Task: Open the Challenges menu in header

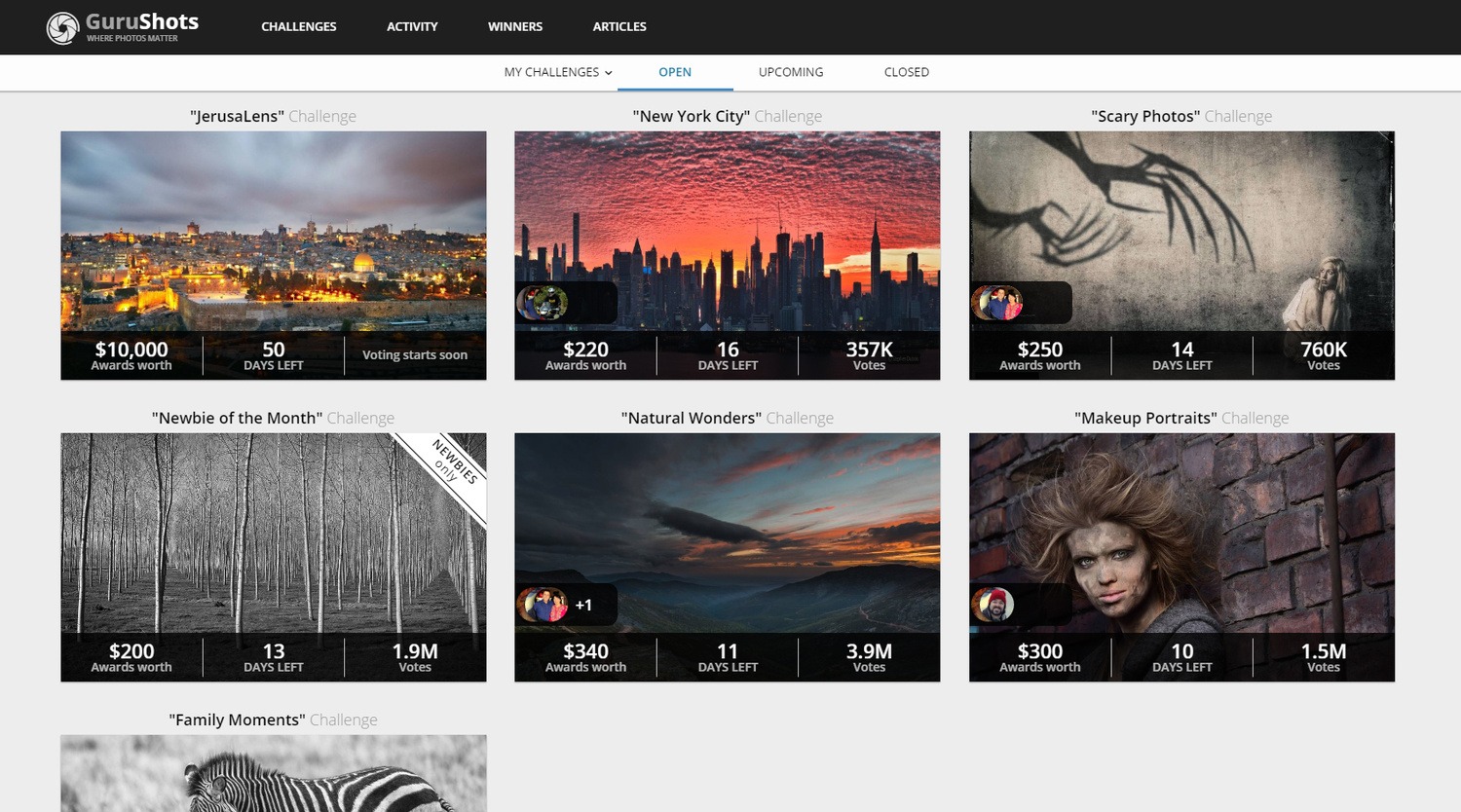Action: 298,26
